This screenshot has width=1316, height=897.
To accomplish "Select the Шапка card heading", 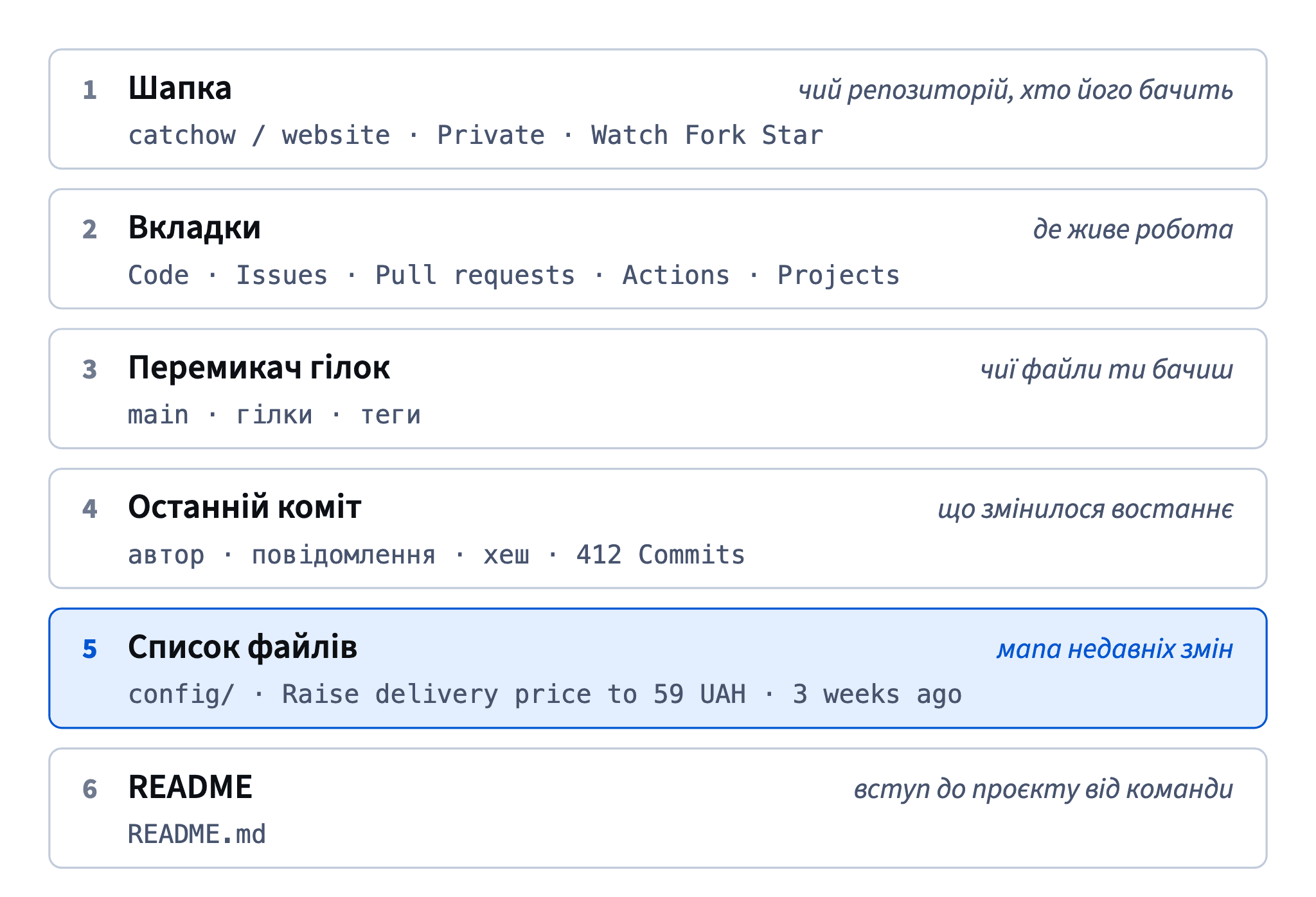I will point(179,88).
